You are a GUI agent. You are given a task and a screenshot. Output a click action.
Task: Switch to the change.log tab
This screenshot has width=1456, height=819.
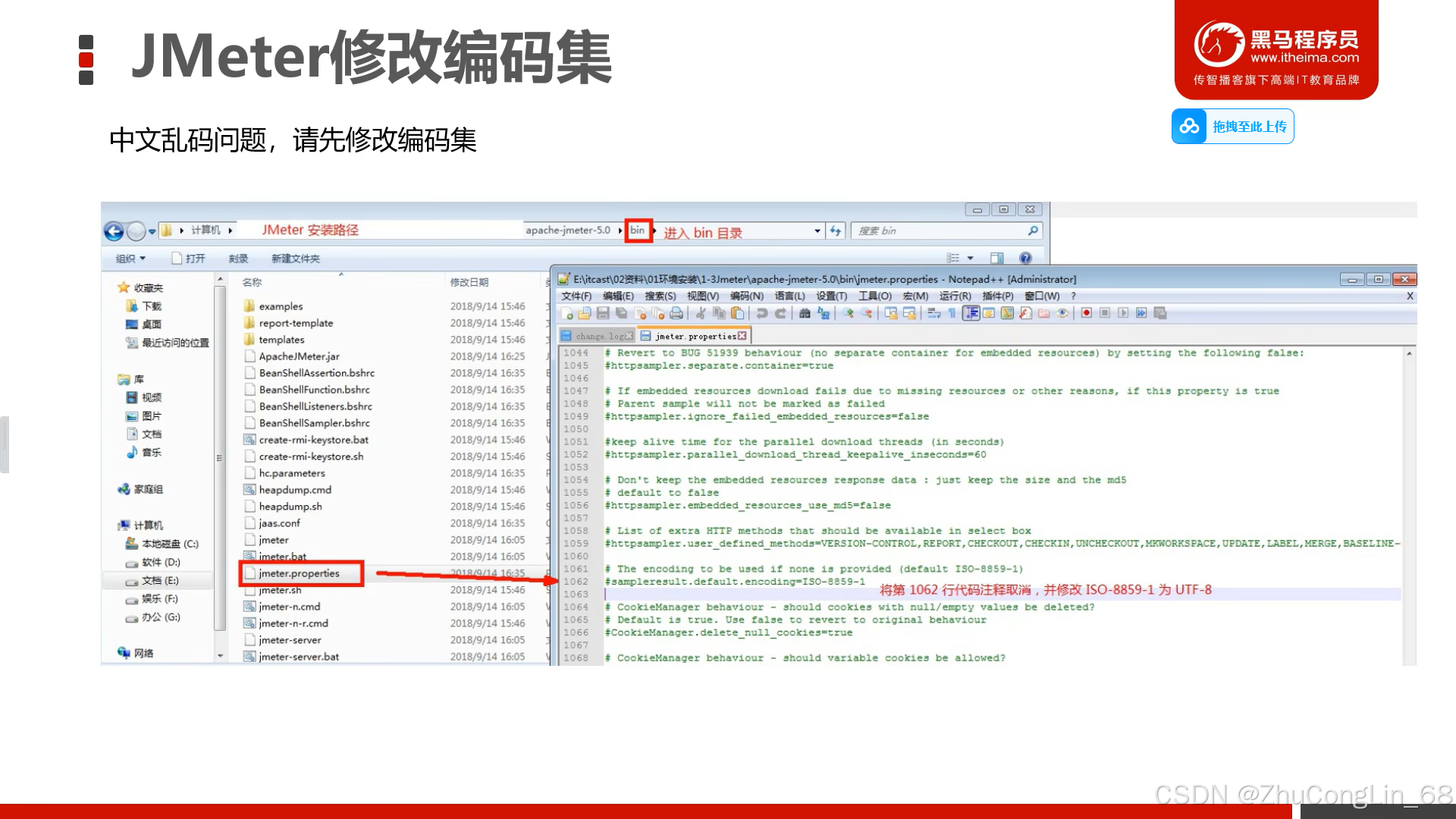(x=599, y=336)
